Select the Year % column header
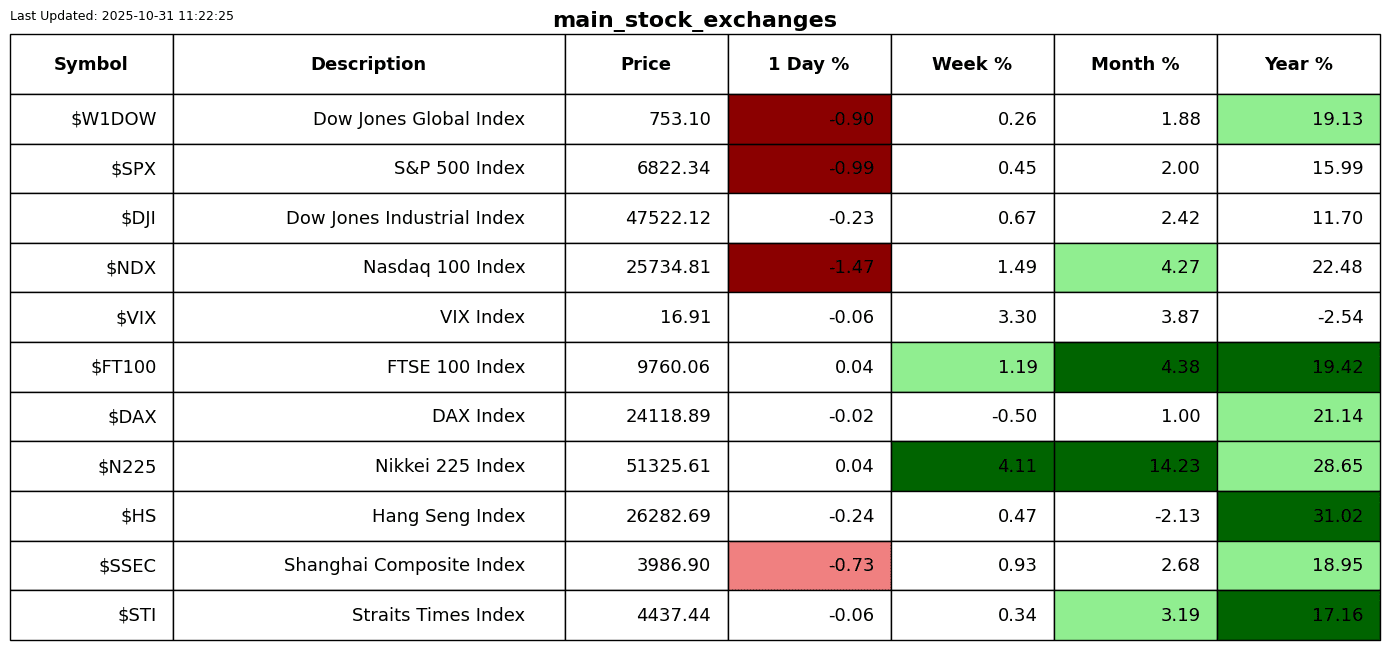Screen dimensions: 1390x650 [1298, 65]
